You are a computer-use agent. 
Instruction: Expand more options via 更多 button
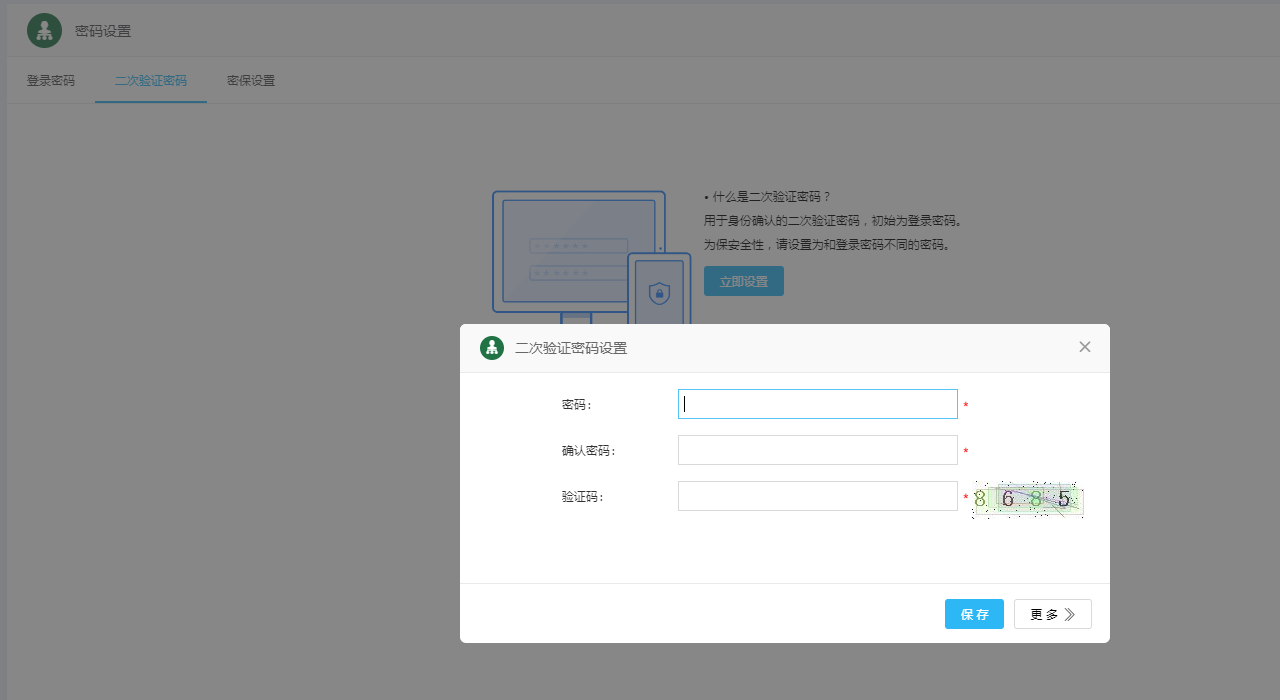[x=1052, y=614]
